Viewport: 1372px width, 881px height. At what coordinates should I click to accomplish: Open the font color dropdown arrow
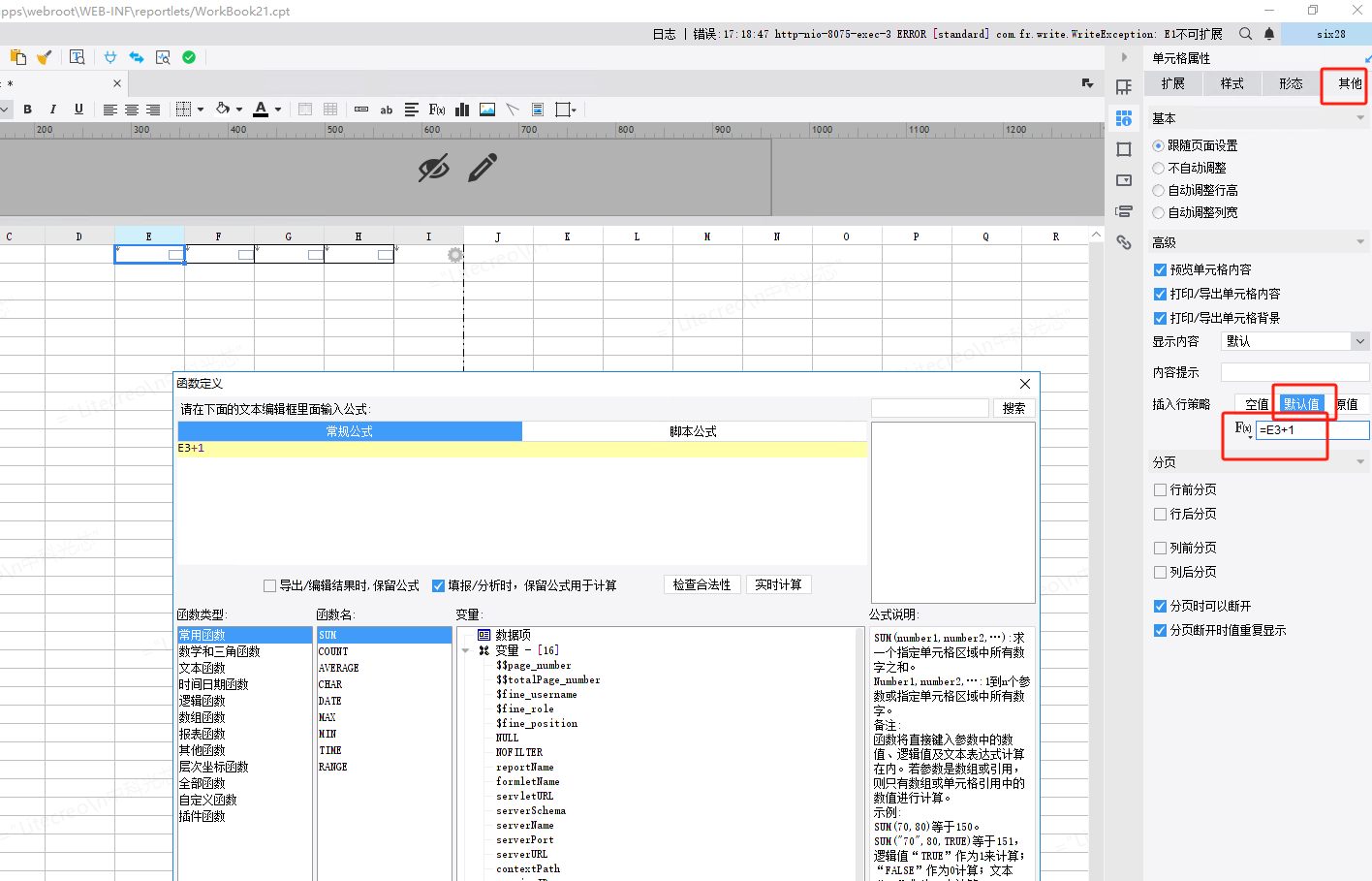tap(278, 110)
